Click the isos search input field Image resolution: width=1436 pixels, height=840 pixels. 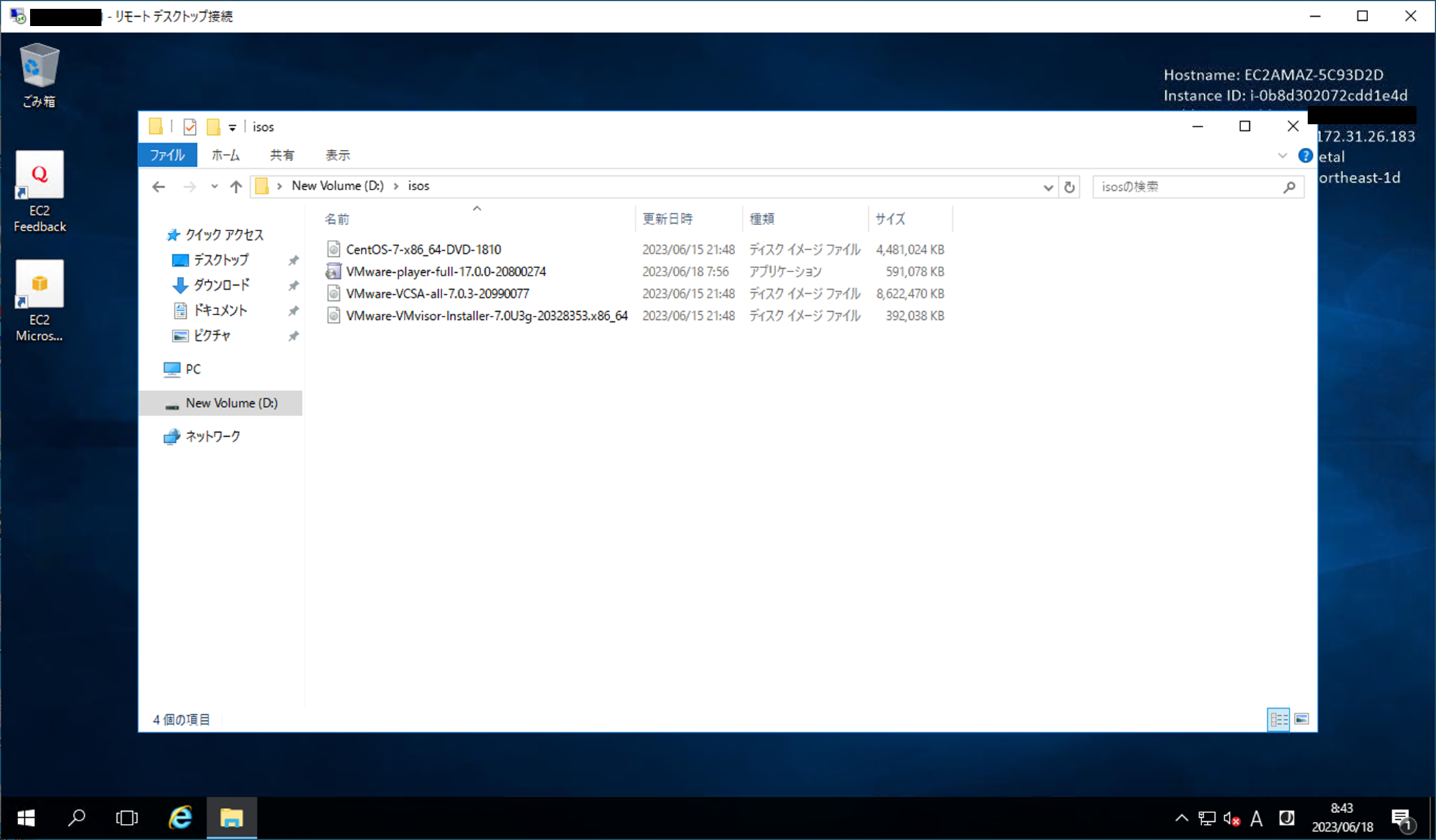coord(1186,187)
